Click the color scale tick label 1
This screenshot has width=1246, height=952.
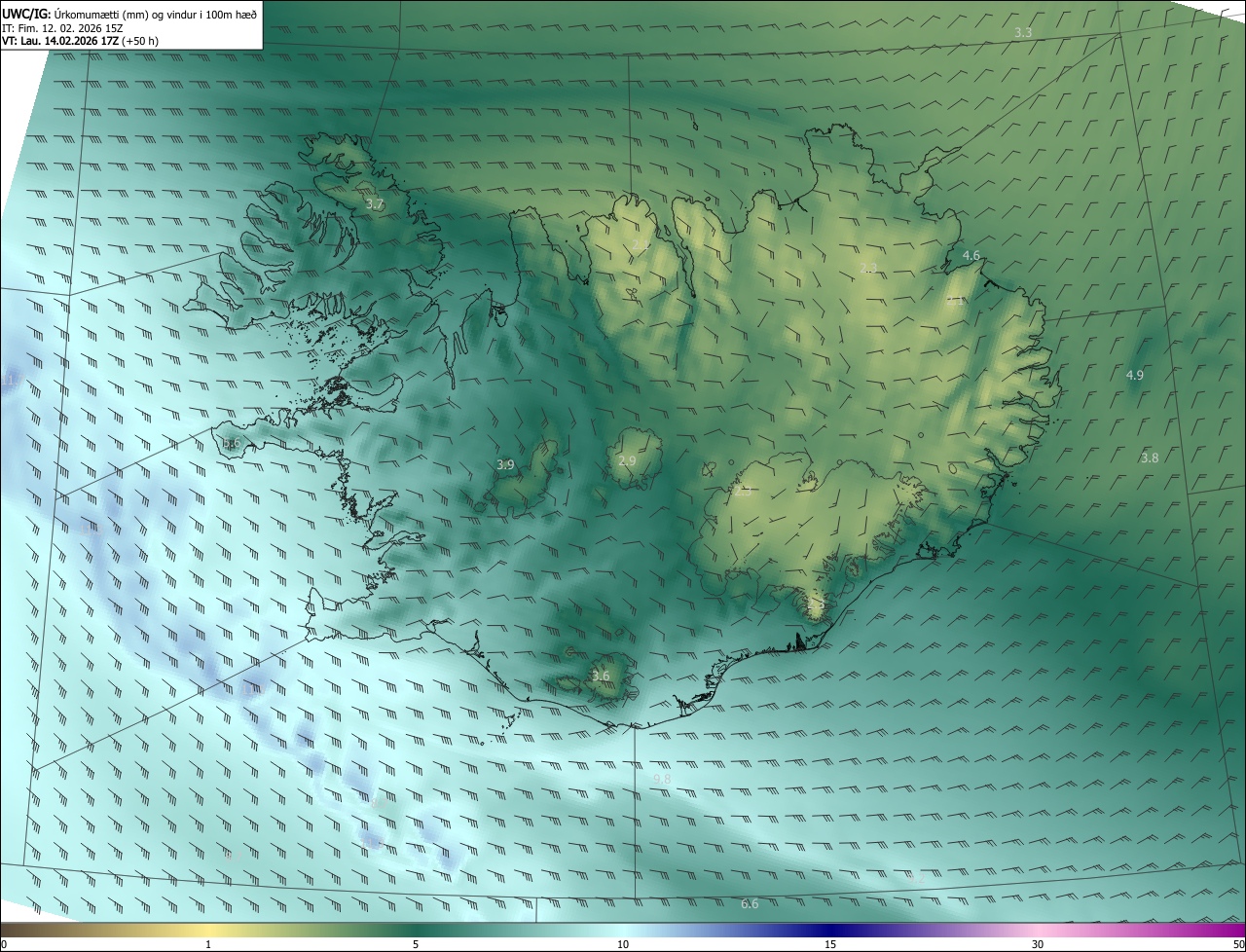[208, 944]
